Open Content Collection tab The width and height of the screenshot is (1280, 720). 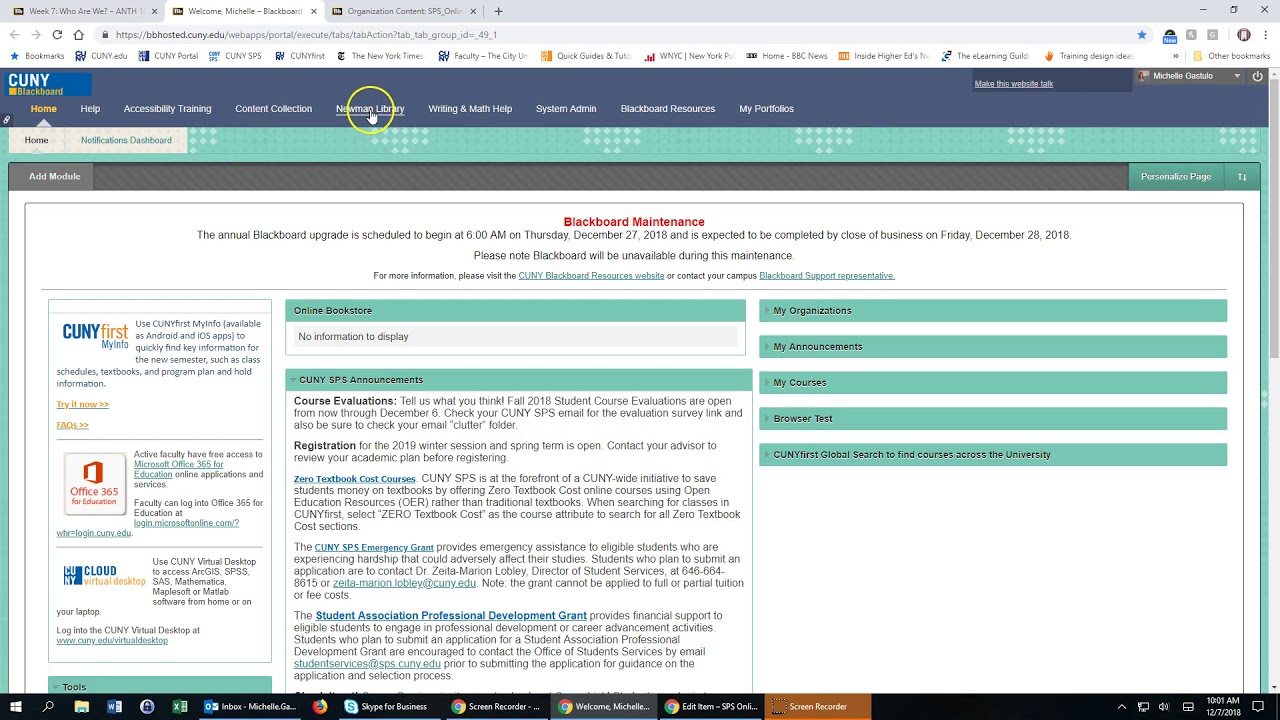(273, 109)
